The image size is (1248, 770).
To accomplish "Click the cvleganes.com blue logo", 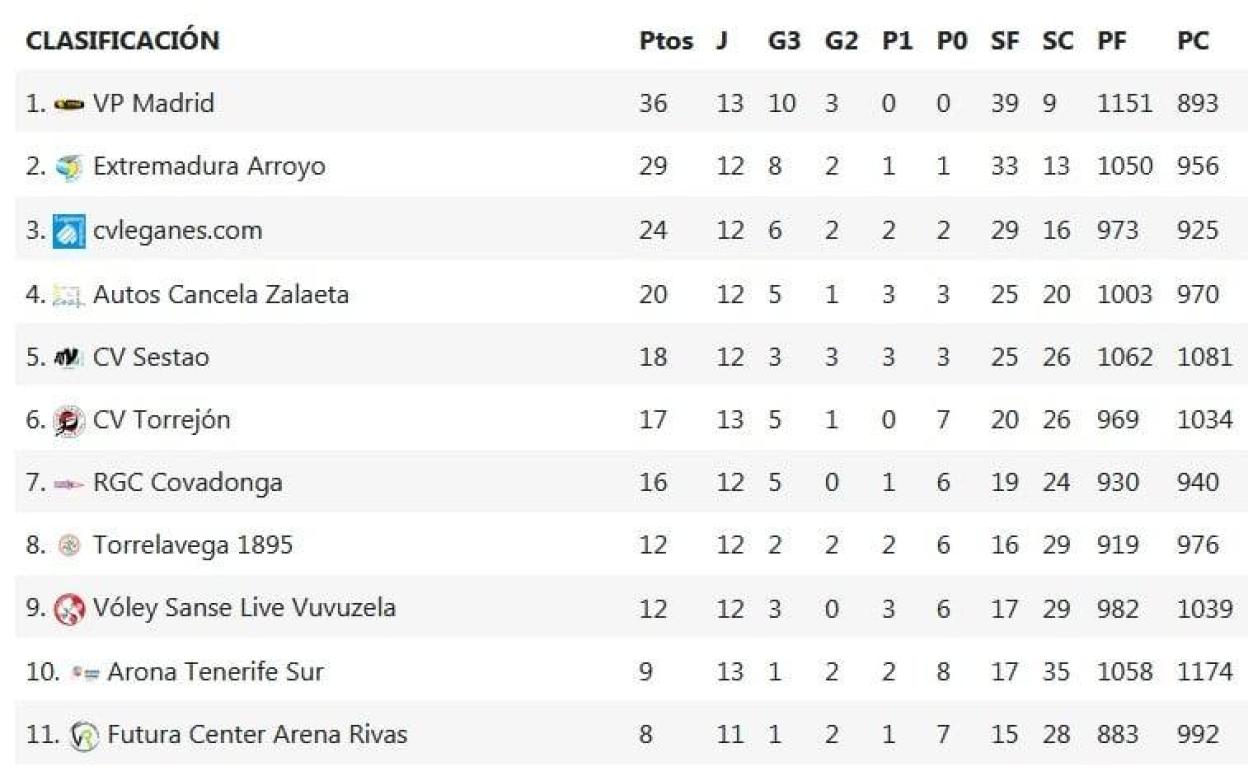I will click(69, 231).
